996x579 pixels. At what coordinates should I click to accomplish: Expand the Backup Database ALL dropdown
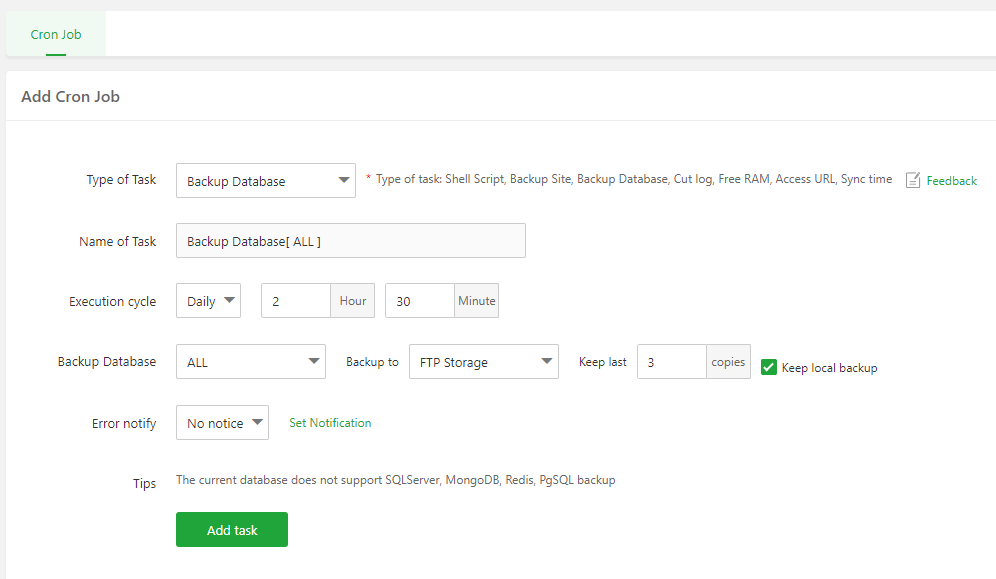251,362
